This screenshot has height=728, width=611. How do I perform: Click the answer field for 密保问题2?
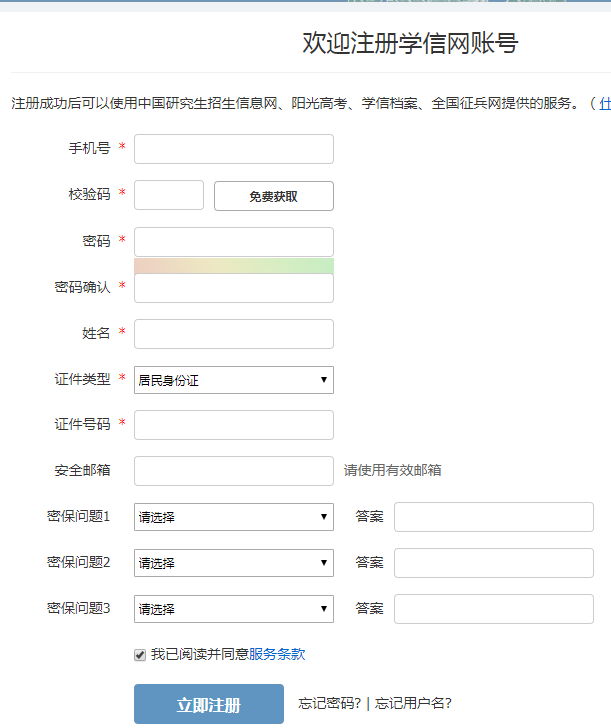pos(493,563)
